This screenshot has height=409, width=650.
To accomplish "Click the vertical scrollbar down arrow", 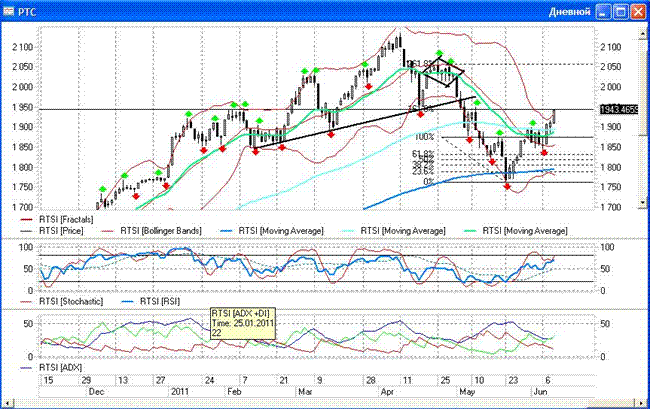I will (643, 203).
